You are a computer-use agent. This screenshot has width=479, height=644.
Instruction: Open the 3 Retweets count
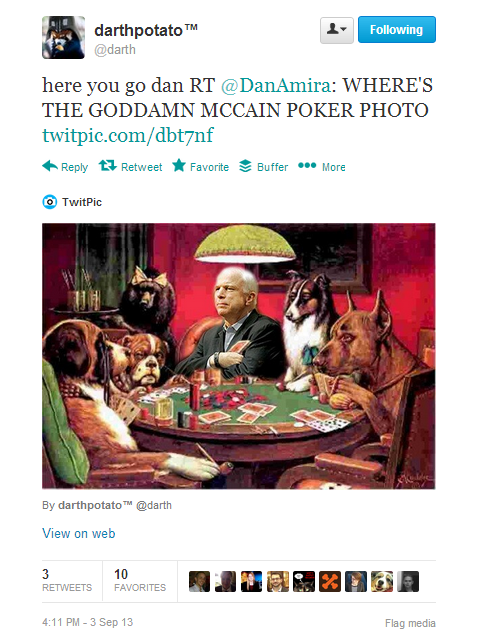67,580
